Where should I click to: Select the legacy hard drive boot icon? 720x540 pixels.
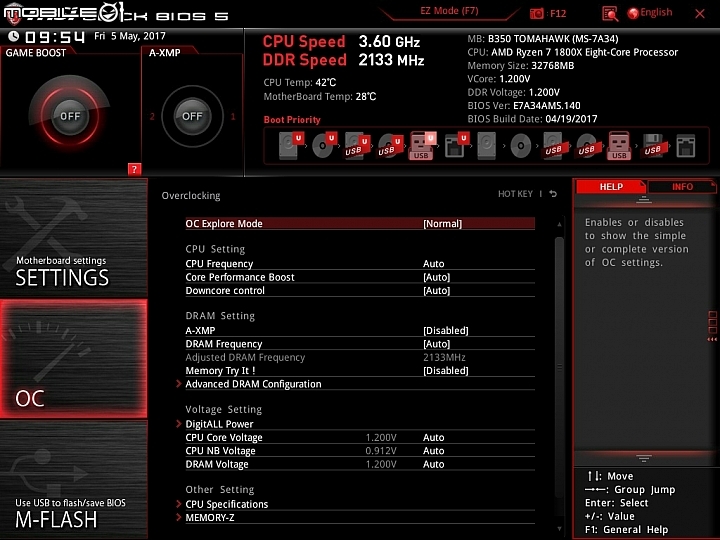[487, 146]
